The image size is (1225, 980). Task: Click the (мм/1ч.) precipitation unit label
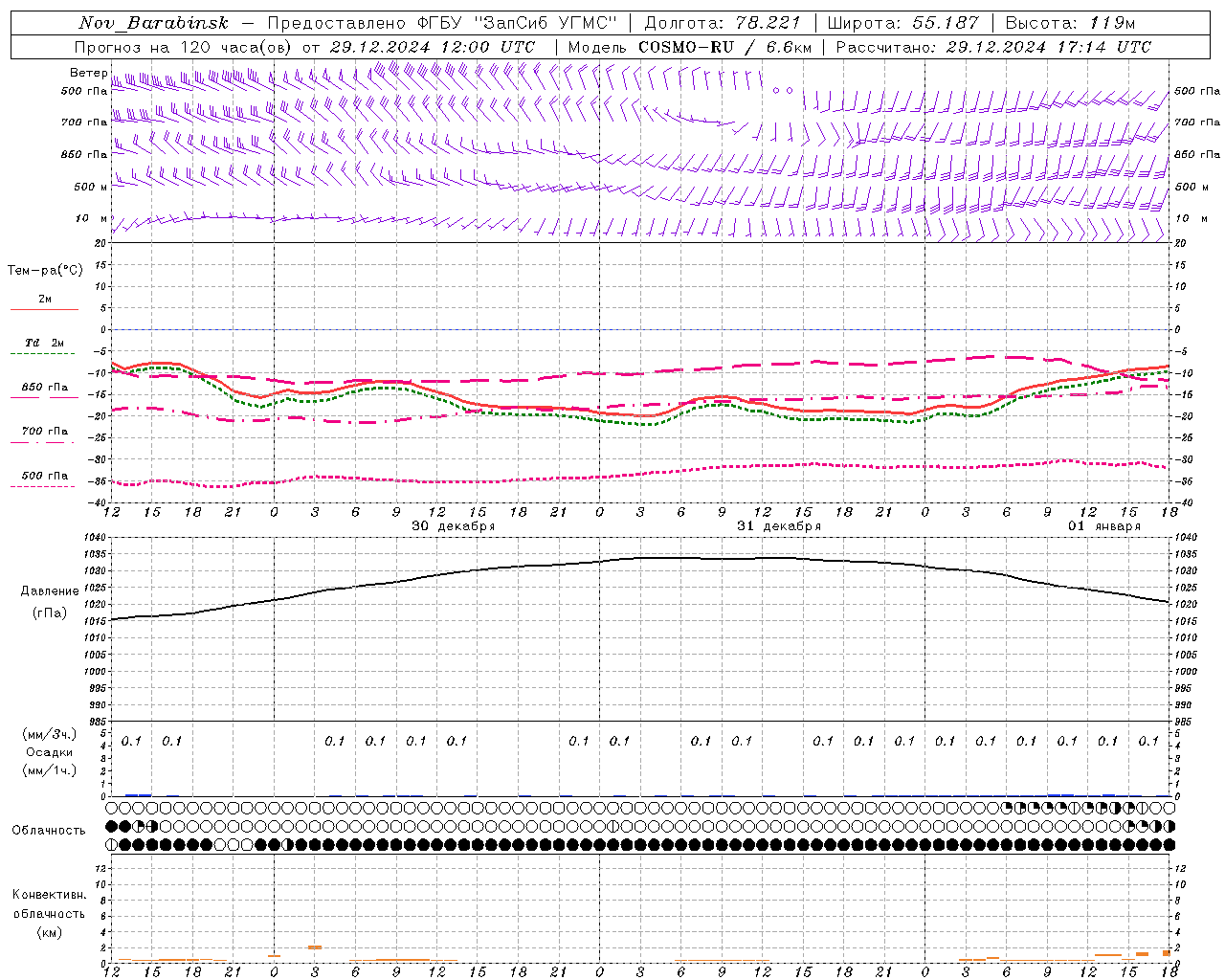[49, 770]
